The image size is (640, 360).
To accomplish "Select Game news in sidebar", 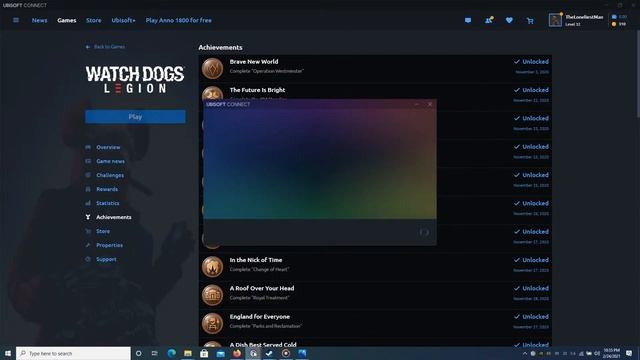I will click(x=111, y=161).
